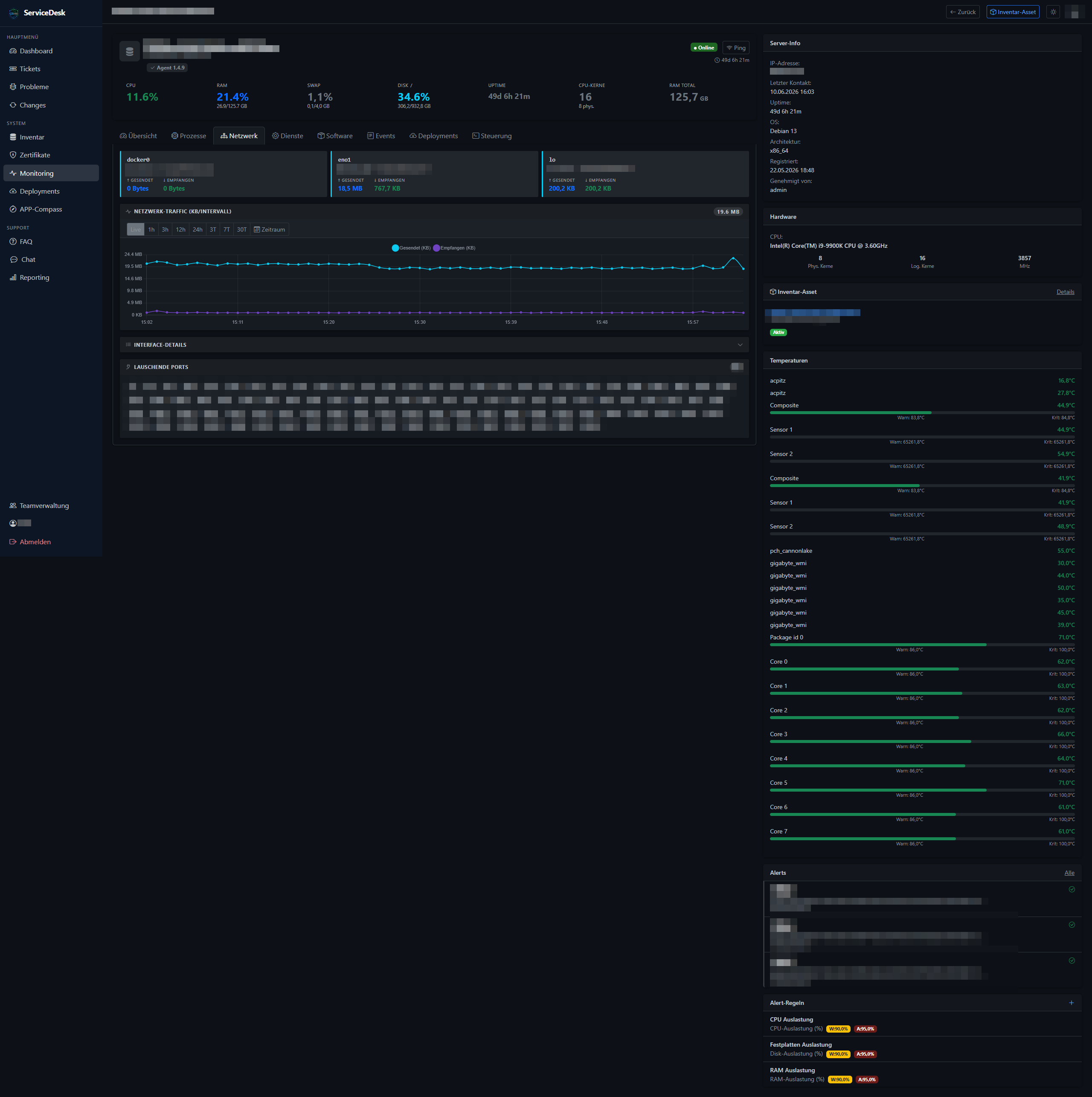Select the 30T traffic range
1092x1097 pixels.
click(242, 230)
